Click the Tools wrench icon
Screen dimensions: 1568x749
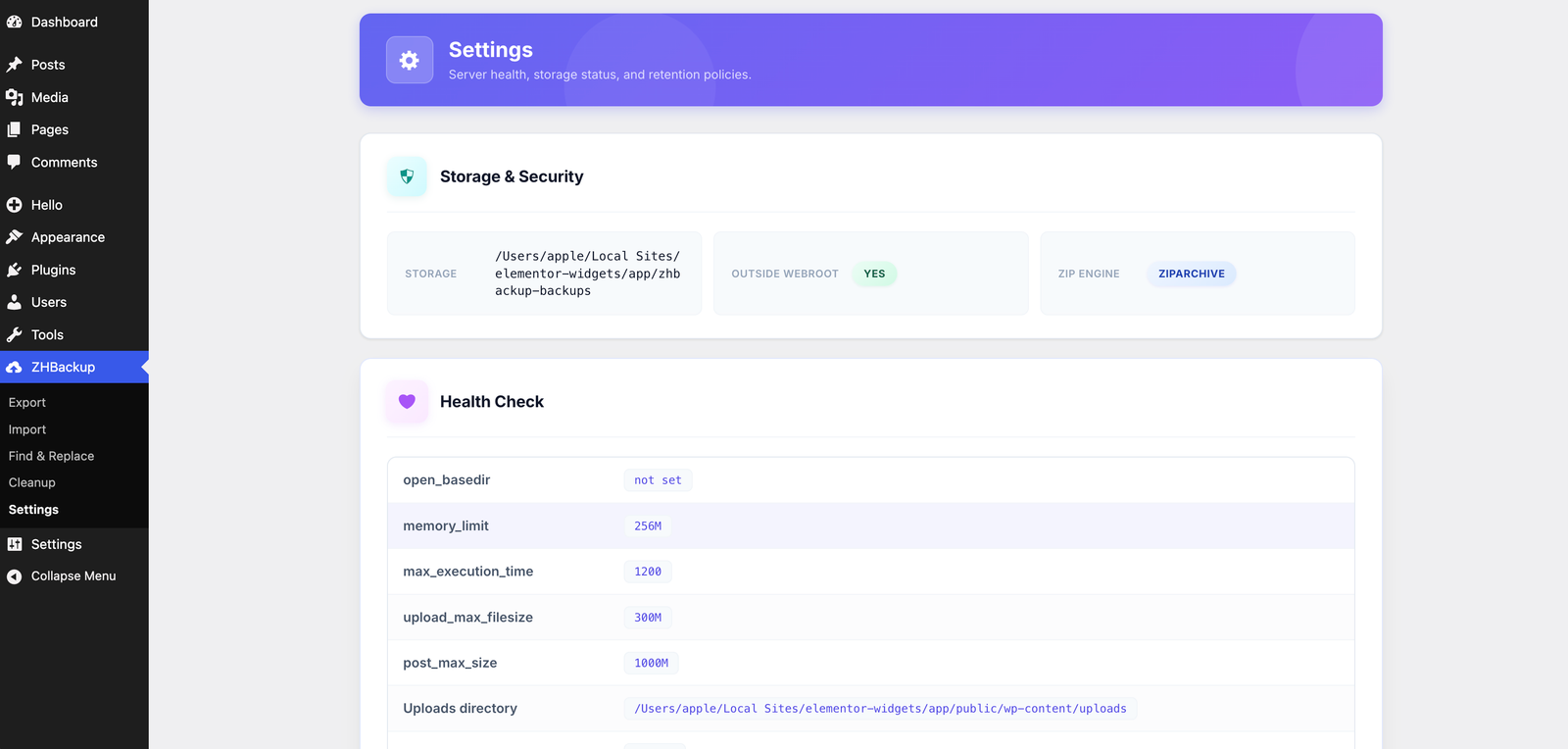[15, 334]
